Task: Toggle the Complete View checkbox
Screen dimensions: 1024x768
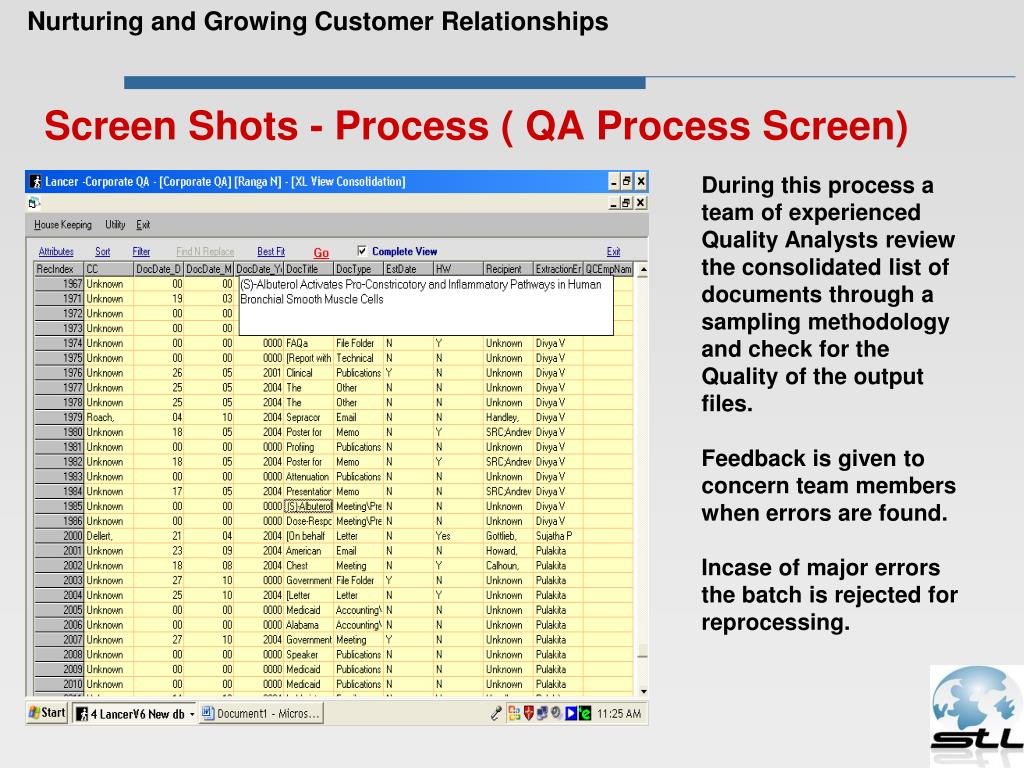Action: coord(362,251)
